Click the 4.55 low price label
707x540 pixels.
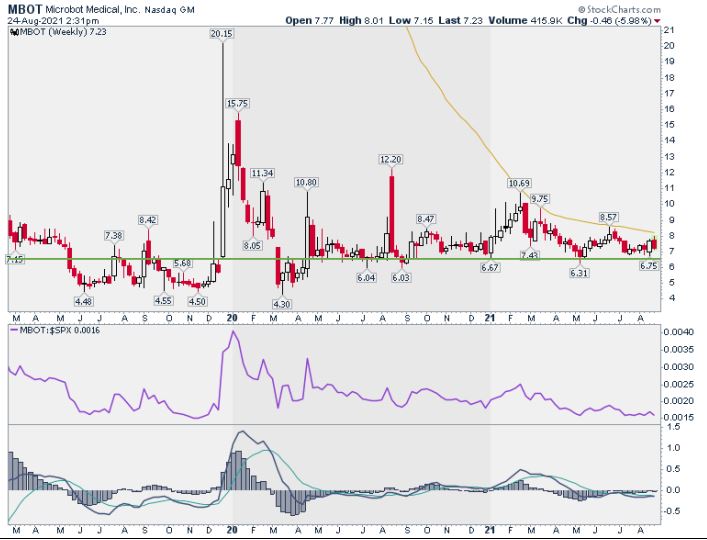pos(163,301)
